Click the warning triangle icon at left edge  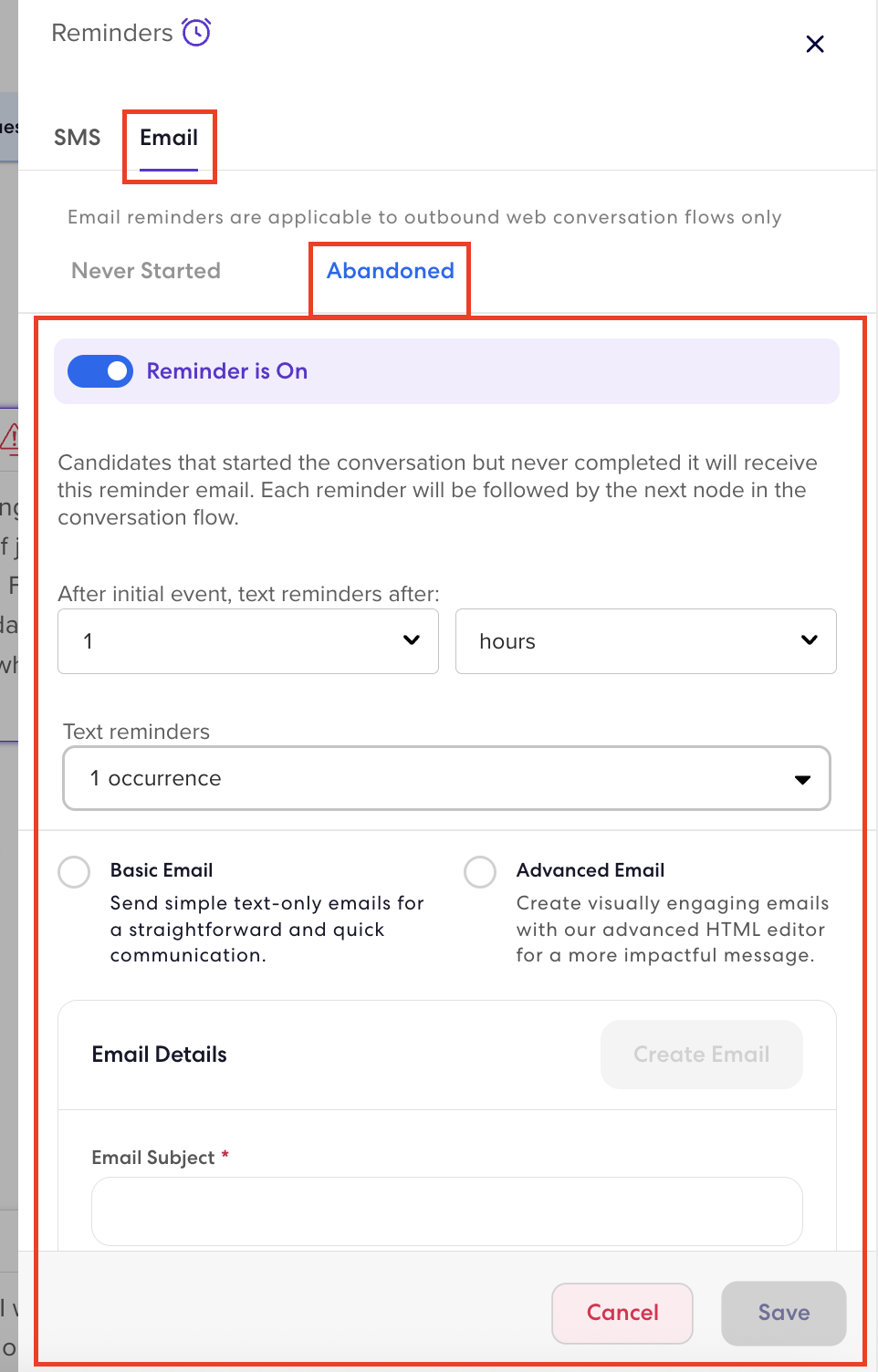tap(9, 439)
